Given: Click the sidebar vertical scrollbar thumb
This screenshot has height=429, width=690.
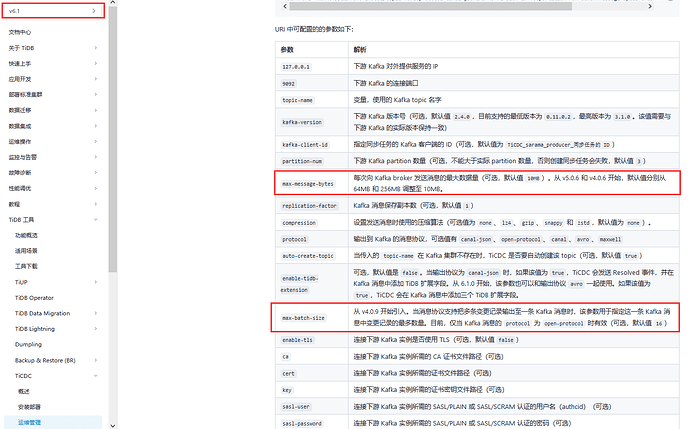Looking at the screenshot, I should tap(113, 139).
